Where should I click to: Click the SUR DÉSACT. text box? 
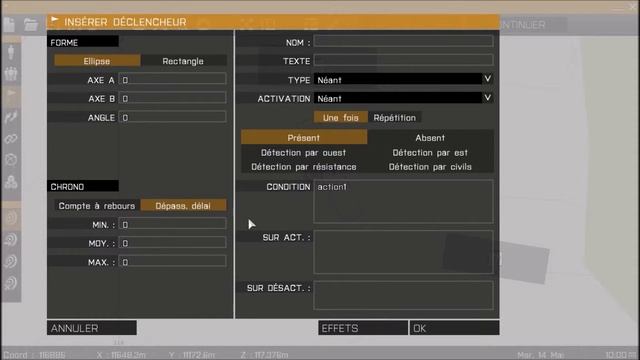tap(403, 295)
